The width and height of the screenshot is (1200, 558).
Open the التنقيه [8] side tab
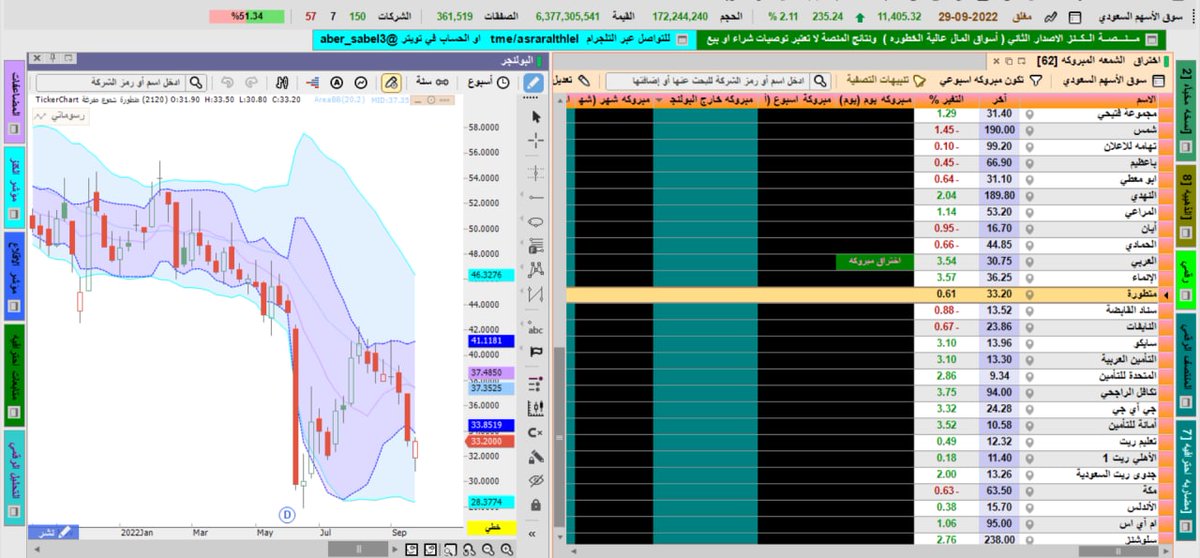[x=1186, y=204]
